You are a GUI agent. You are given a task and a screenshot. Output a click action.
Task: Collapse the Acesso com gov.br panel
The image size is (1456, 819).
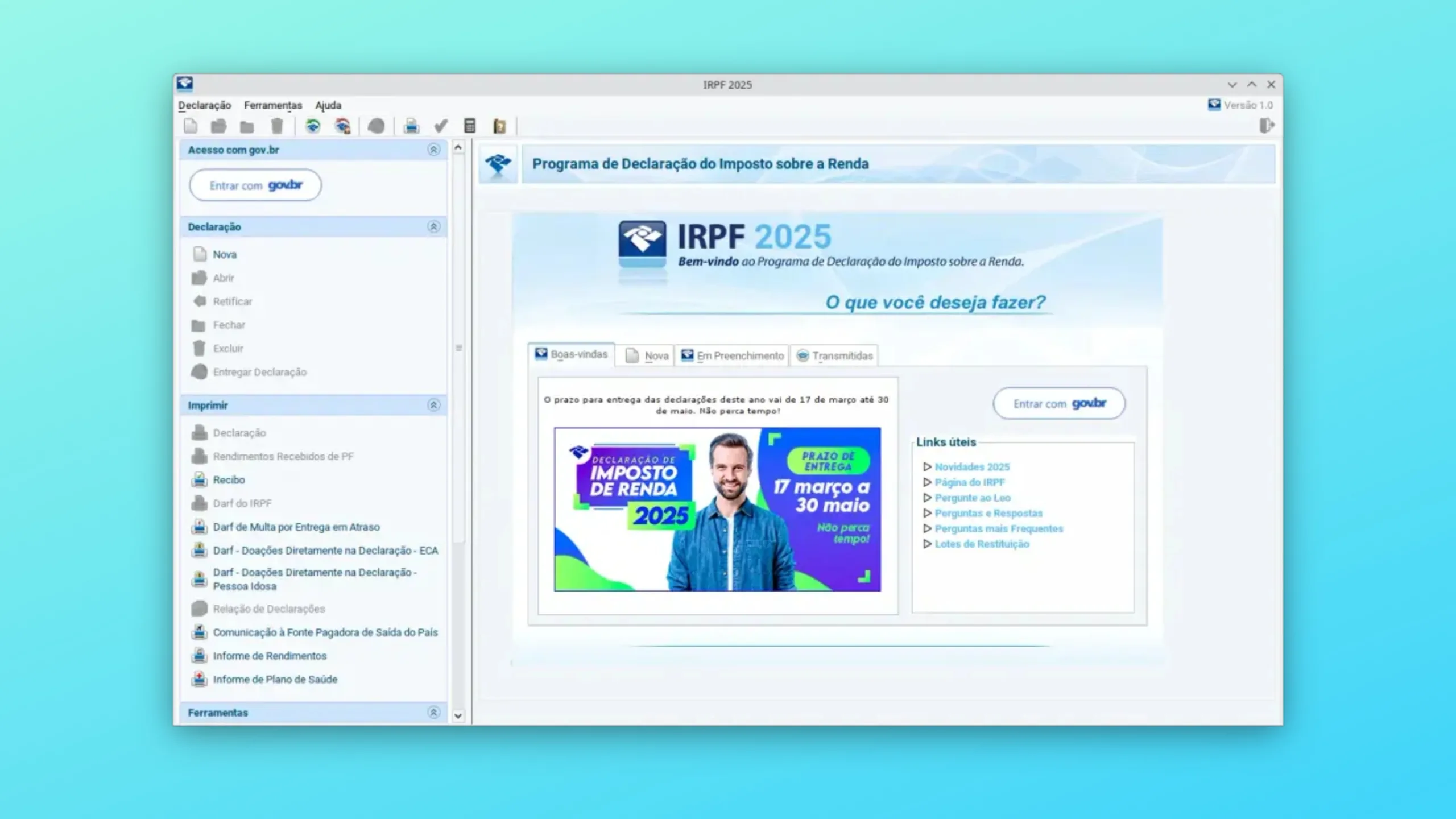[x=433, y=150]
